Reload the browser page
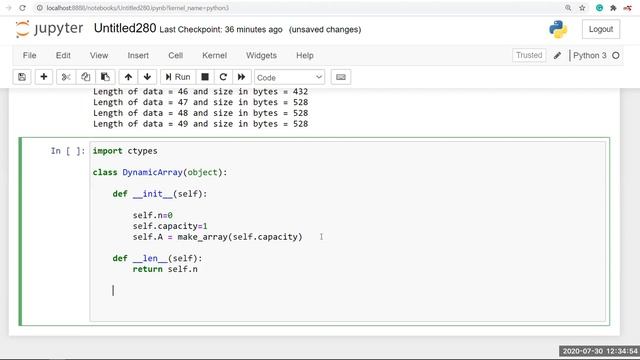This screenshot has height=360, width=640. [22, 8]
